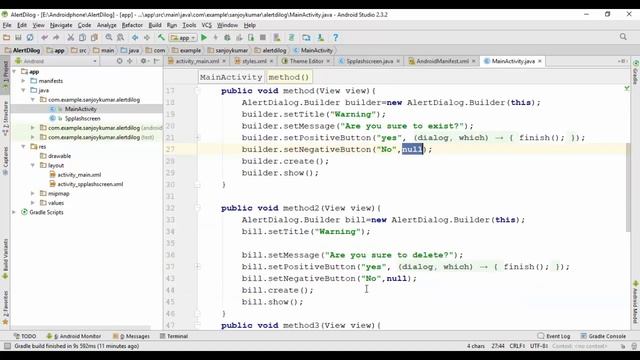The height and width of the screenshot is (360, 640).
Task: Click the Cut scissors icon
Action: point(71,38)
